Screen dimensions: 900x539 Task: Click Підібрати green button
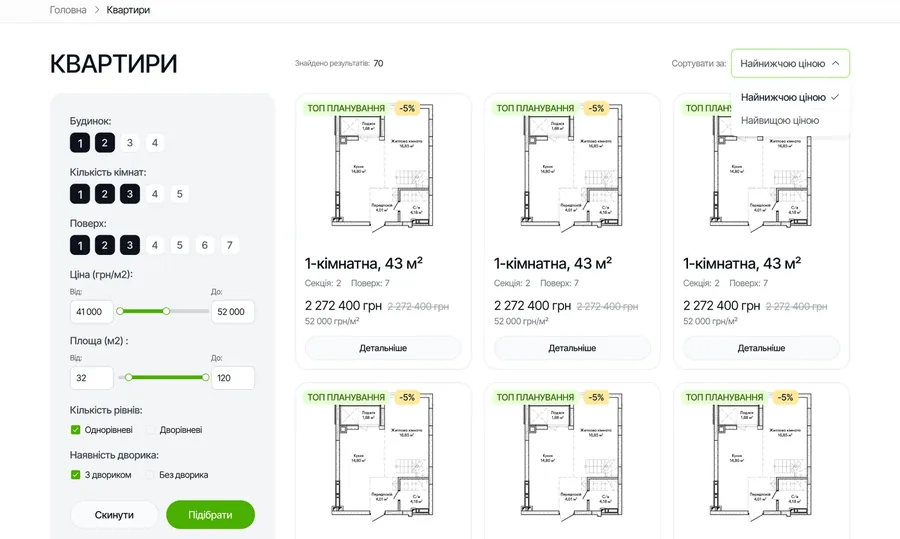click(x=210, y=515)
